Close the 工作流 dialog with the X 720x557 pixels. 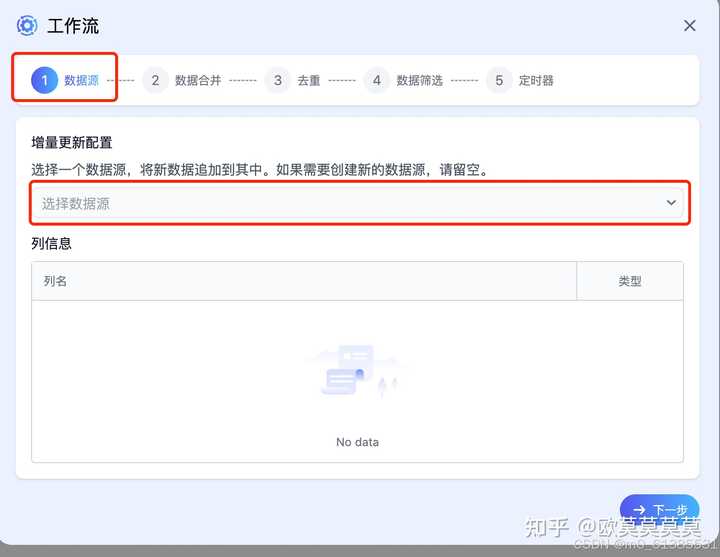click(689, 26)
